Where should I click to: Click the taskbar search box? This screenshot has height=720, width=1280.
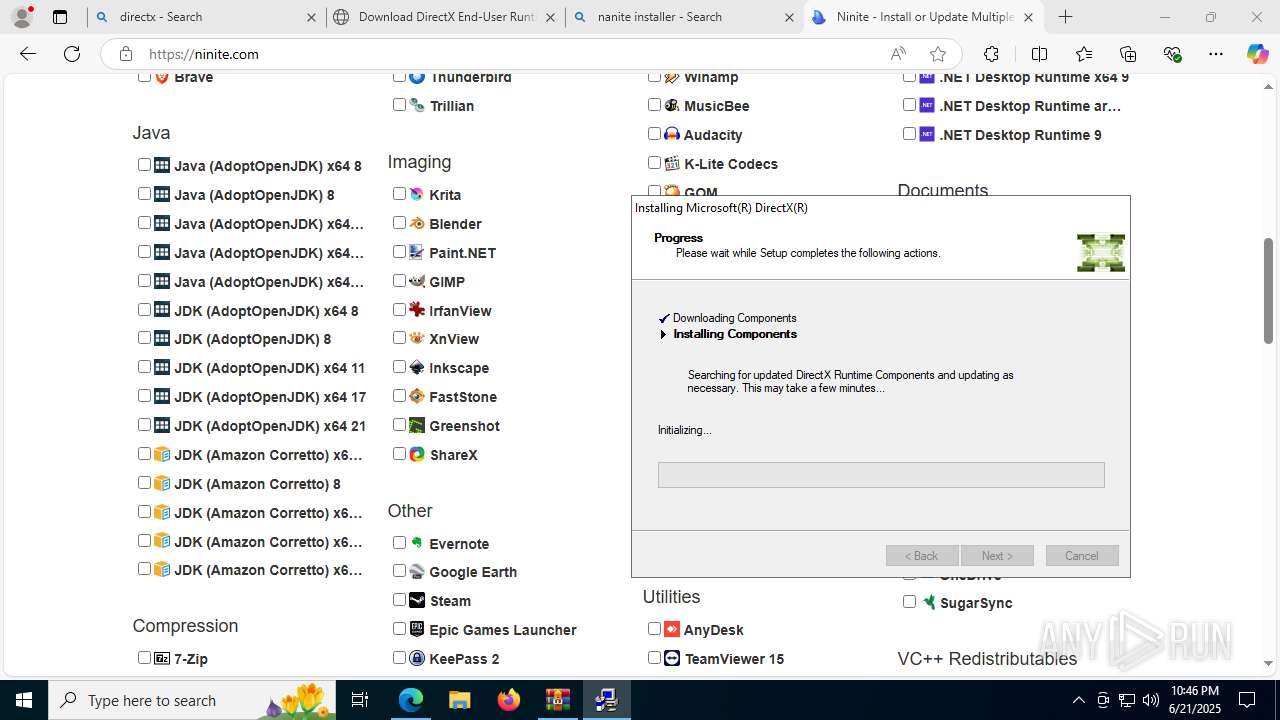coord(193,700)
